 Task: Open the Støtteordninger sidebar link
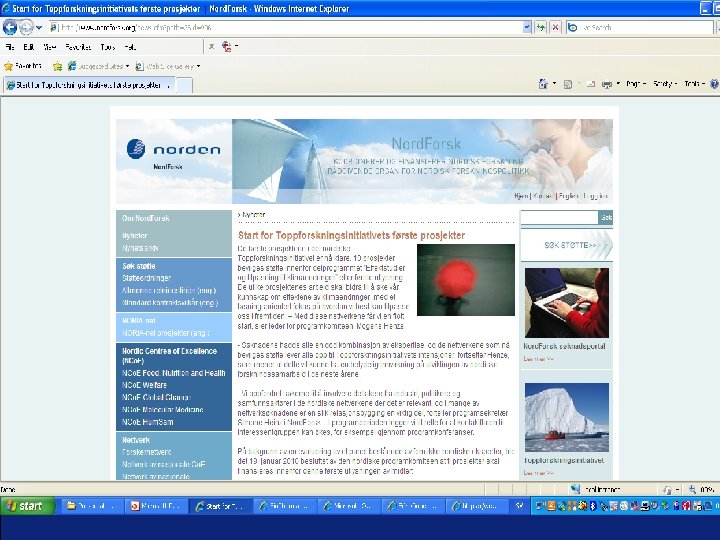(x=146, y=278)
